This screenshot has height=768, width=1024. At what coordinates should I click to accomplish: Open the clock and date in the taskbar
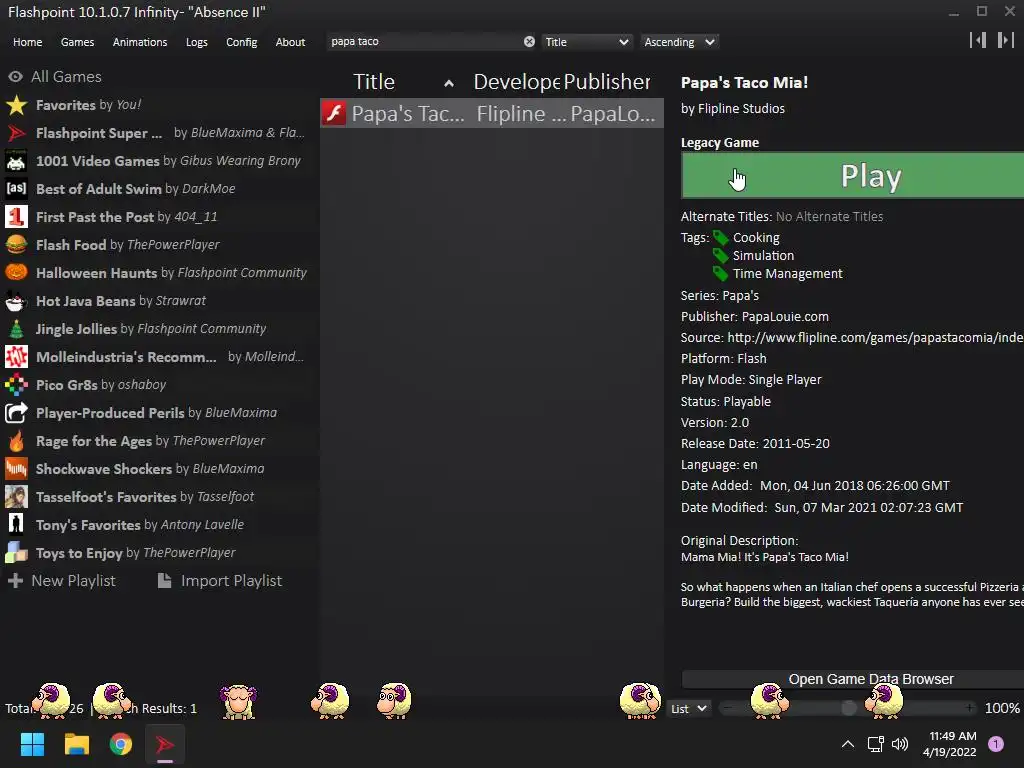[950, 744]
